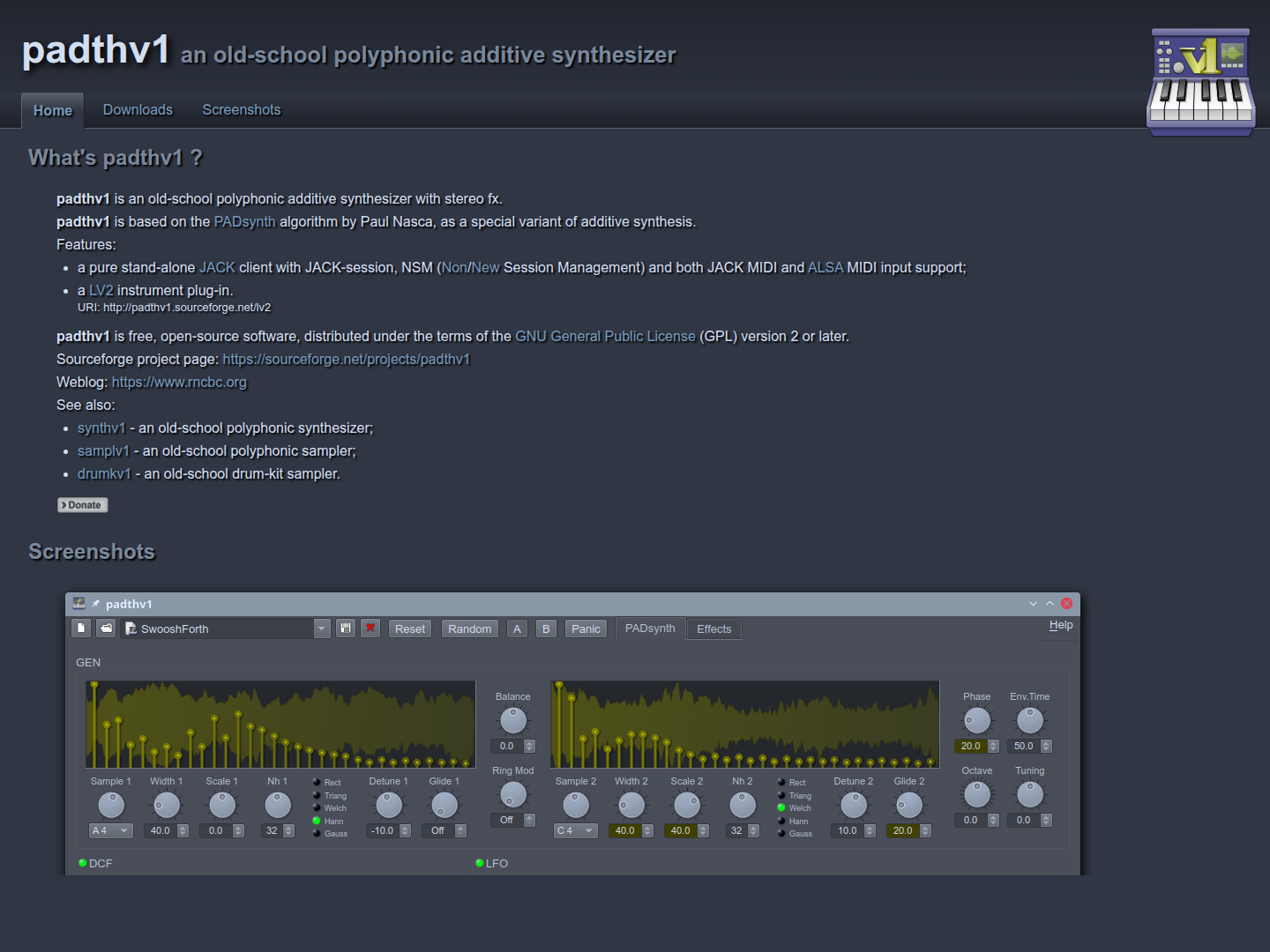This screenshot has width=1270, height=952.
Task: Select Triang window for generator 2
Action: (795, 795)
